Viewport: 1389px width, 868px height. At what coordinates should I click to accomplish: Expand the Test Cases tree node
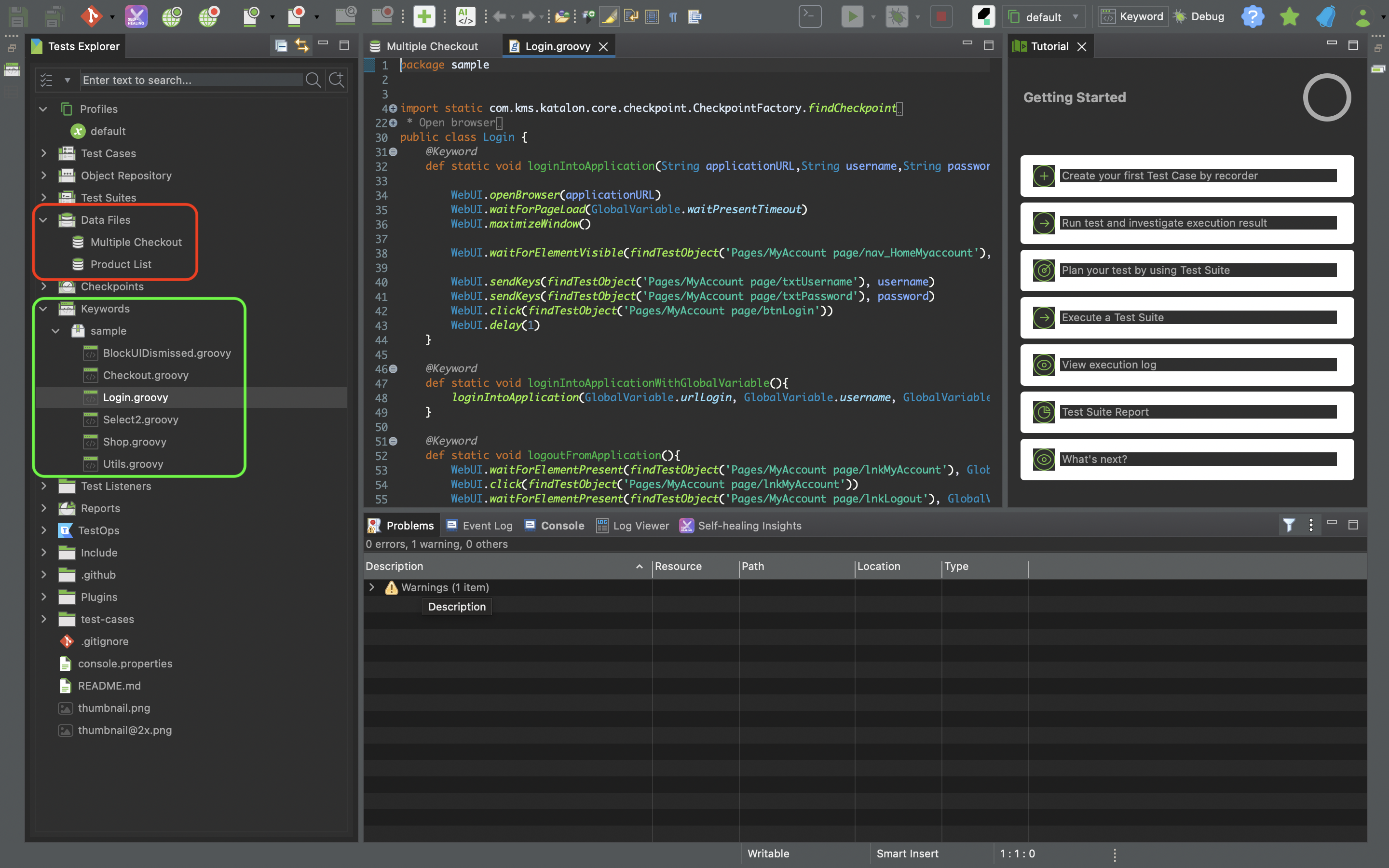[44, 153]
